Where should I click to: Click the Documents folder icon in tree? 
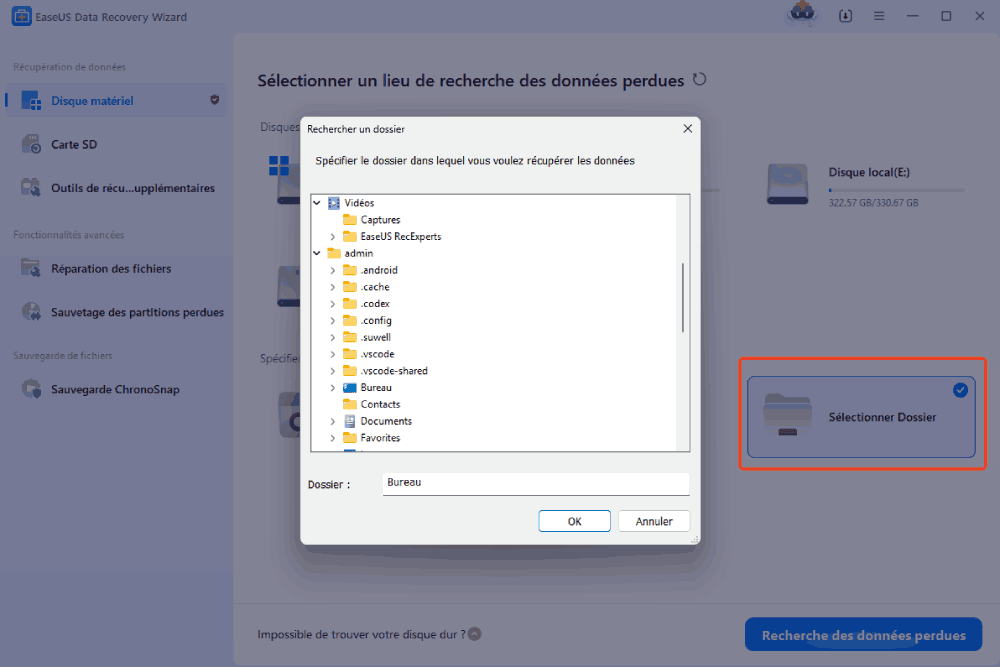click(x=349, y=421)
